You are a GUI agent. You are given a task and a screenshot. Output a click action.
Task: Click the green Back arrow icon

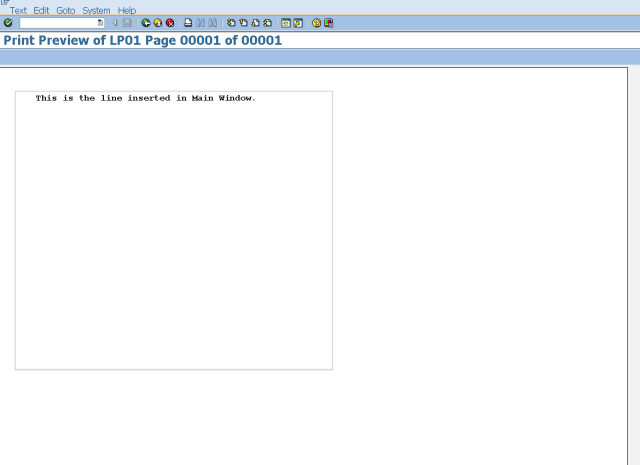click(x=146, y=23)
